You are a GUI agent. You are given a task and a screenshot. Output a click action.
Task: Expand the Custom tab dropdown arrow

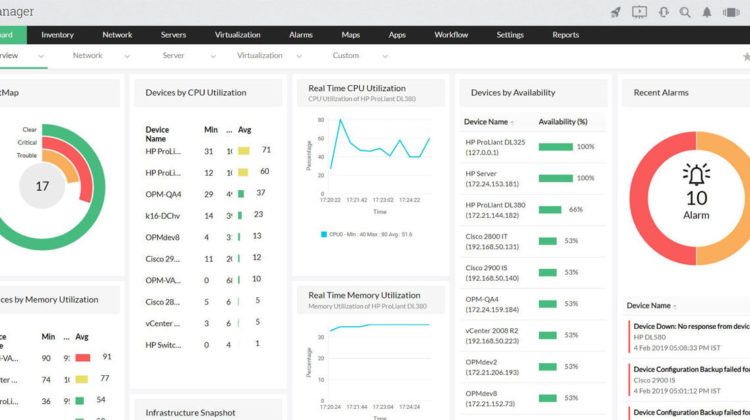pyautogui.click(x=385, y=56)
